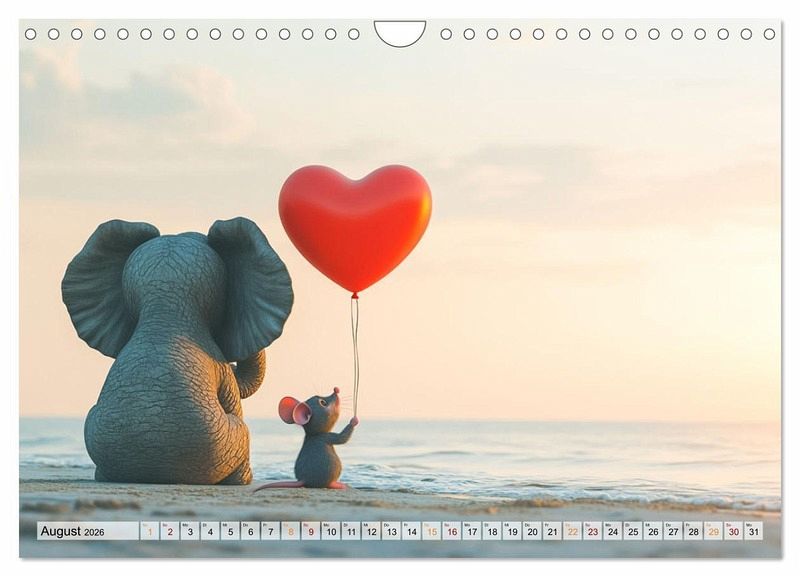Choose day 16 in the date row
Screen dimensions: 800x577
451,531
